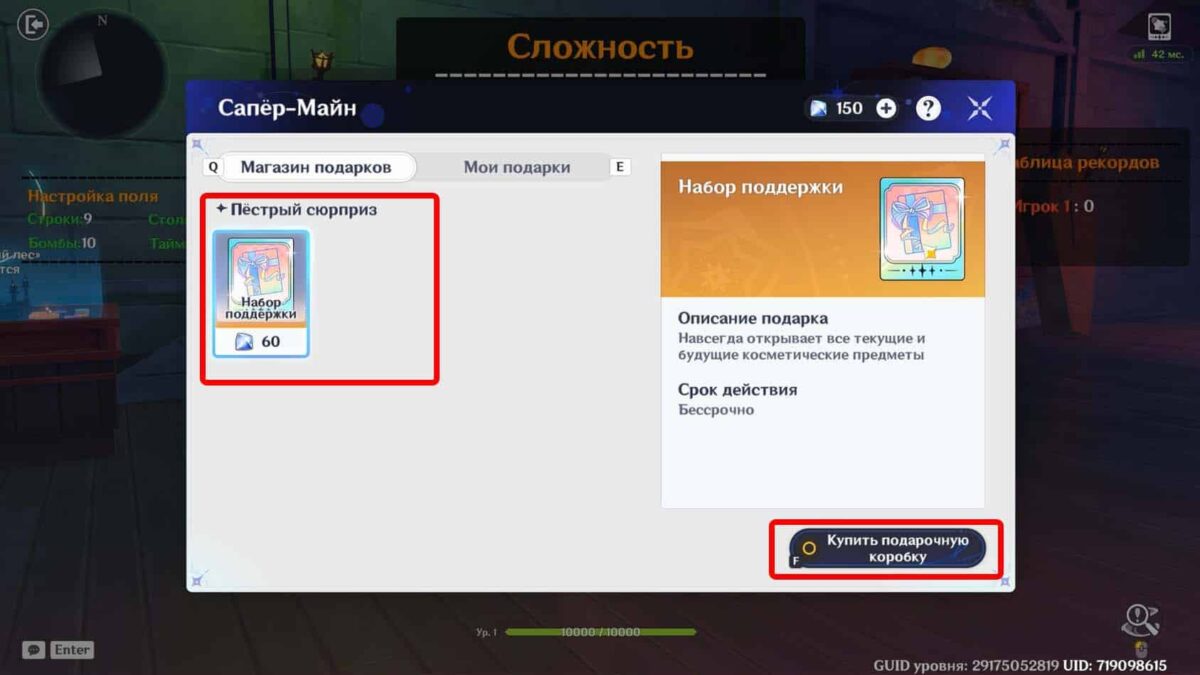Click the plus icon to add currency
Image resolution: width=1200 pixels, height=675 pixels.
pos(886,108)
